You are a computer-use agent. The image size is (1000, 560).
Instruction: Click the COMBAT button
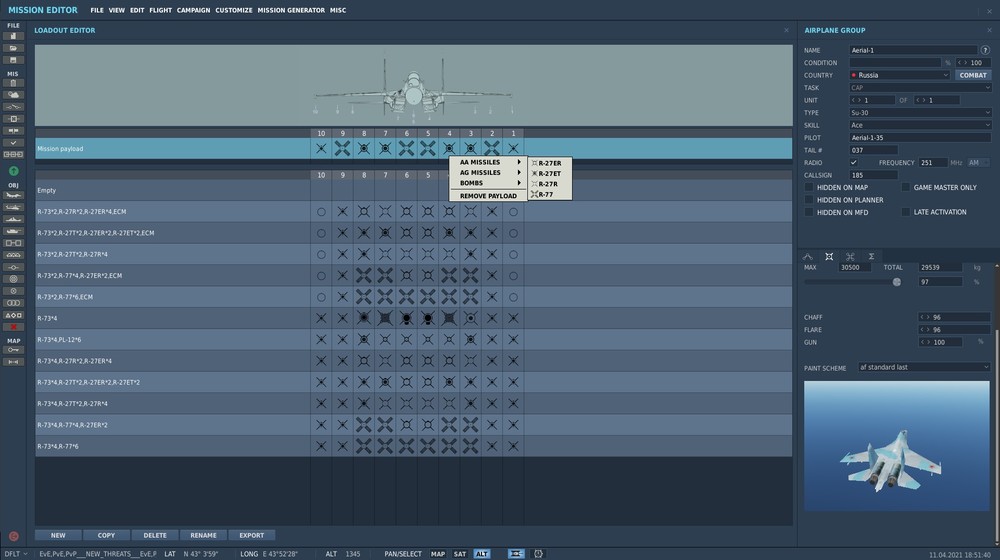973,75
